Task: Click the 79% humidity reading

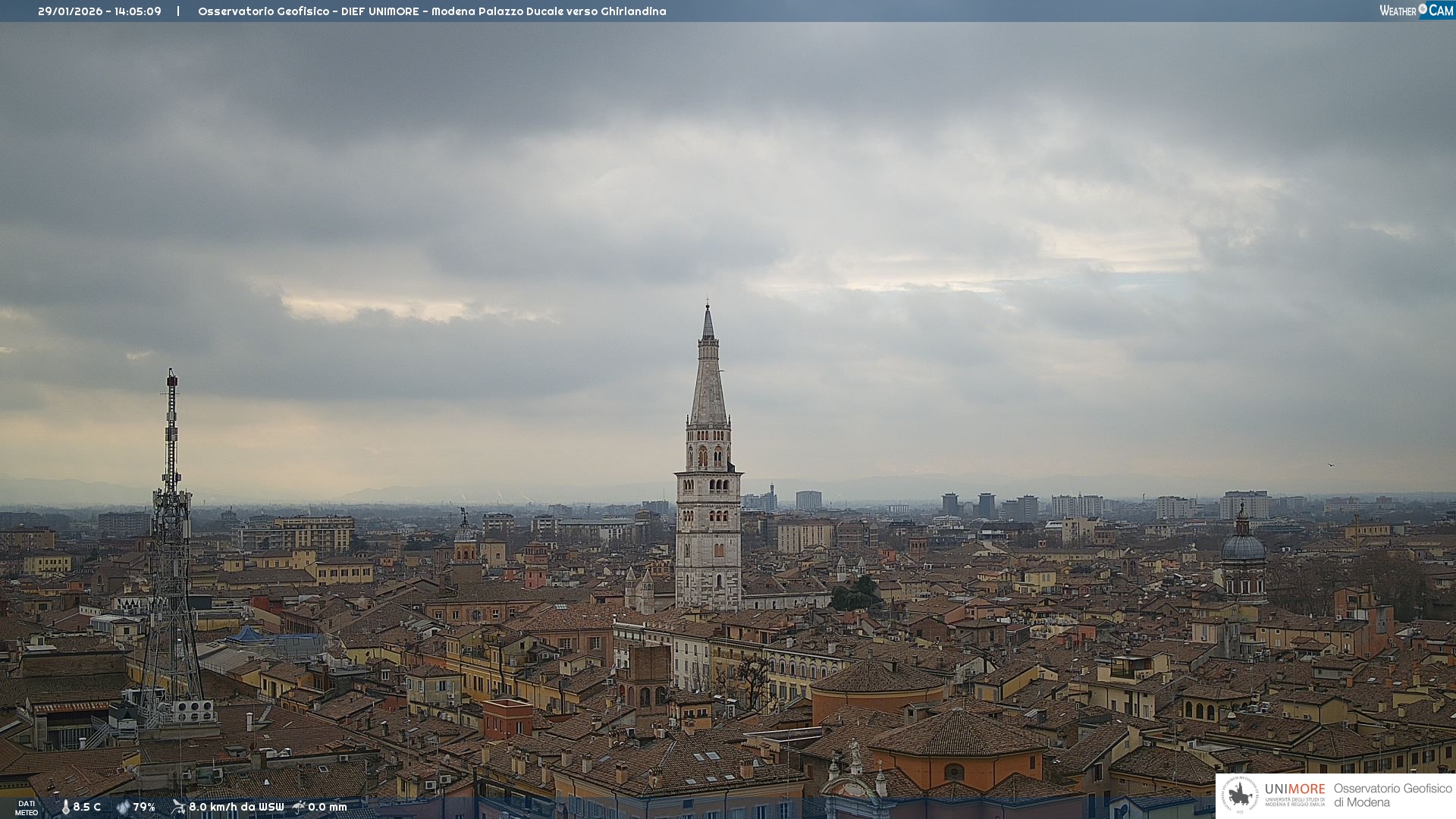Action: click(144, 807)
